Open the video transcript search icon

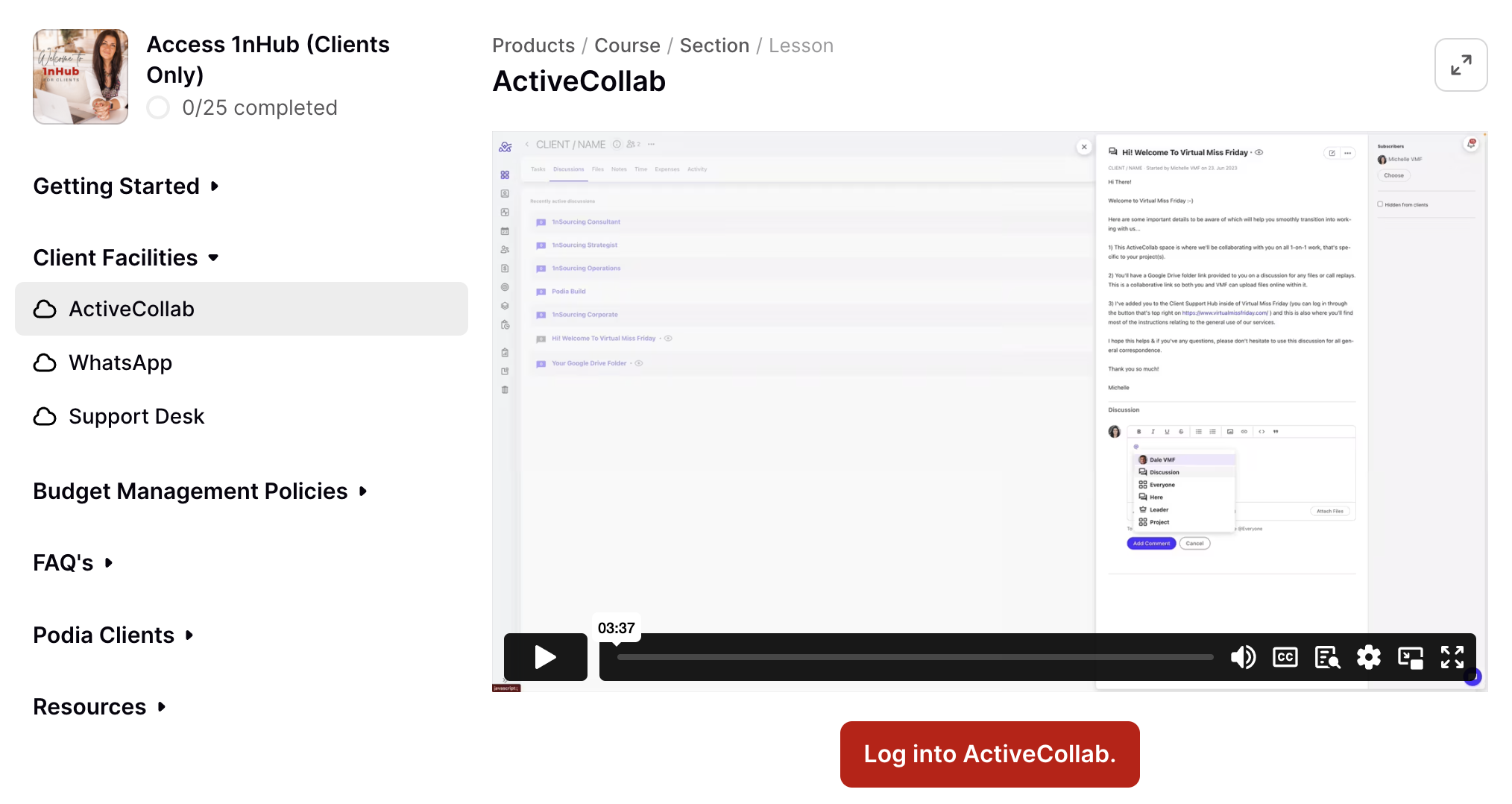pyautogui.click(x=1327, y=657)
